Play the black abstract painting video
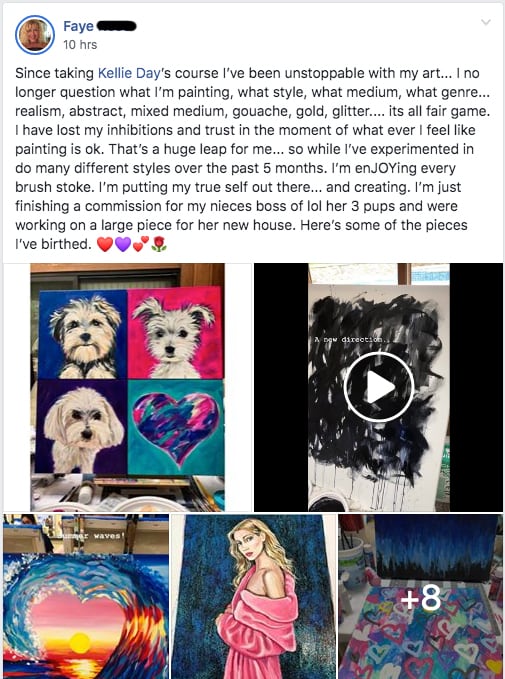This screenshot has width=505, height=679. (379, 387)
